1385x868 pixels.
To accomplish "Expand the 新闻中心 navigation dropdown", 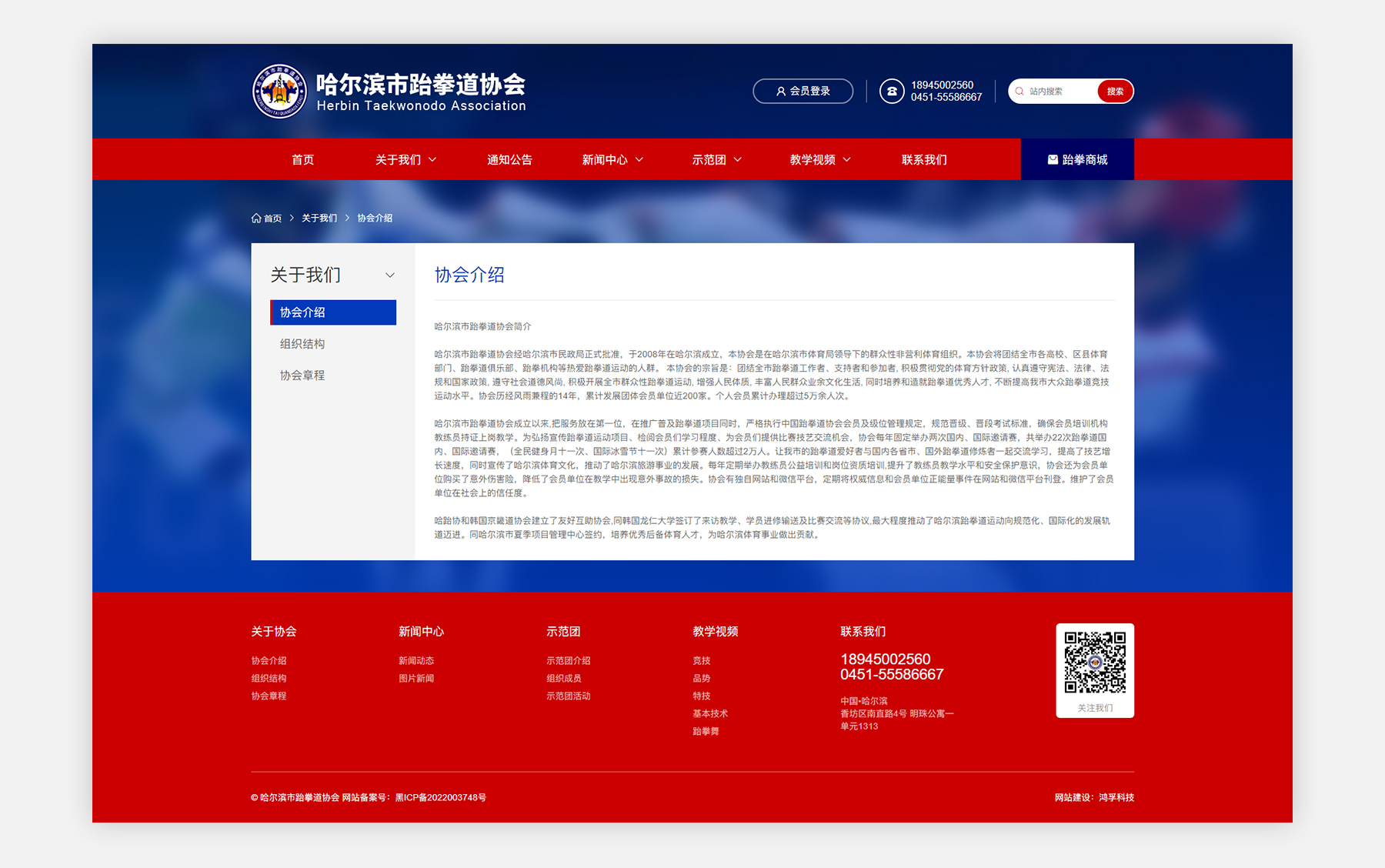I will [x=612, y=159].
